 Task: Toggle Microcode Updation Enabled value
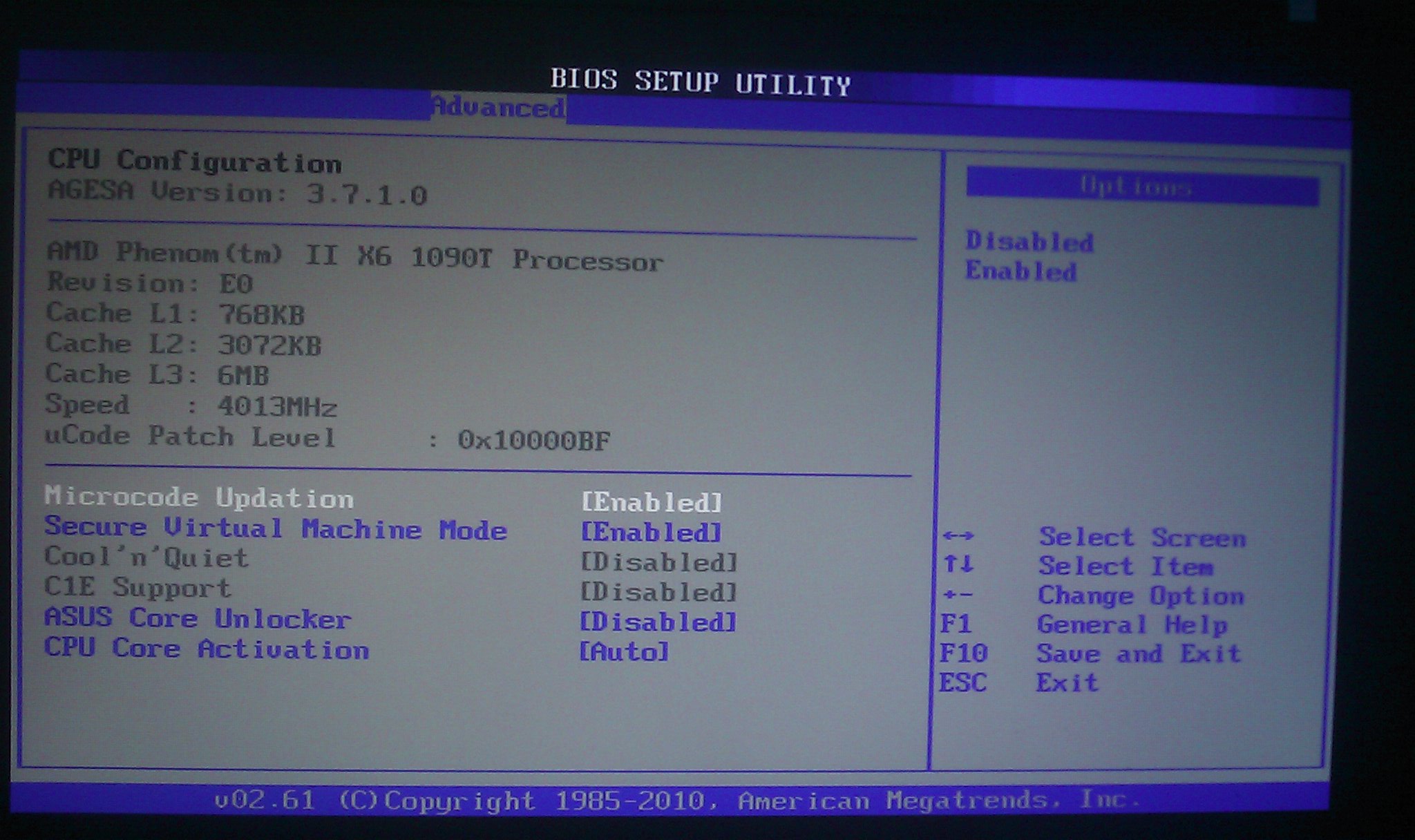pyautogui.click(x=652, y=502)
